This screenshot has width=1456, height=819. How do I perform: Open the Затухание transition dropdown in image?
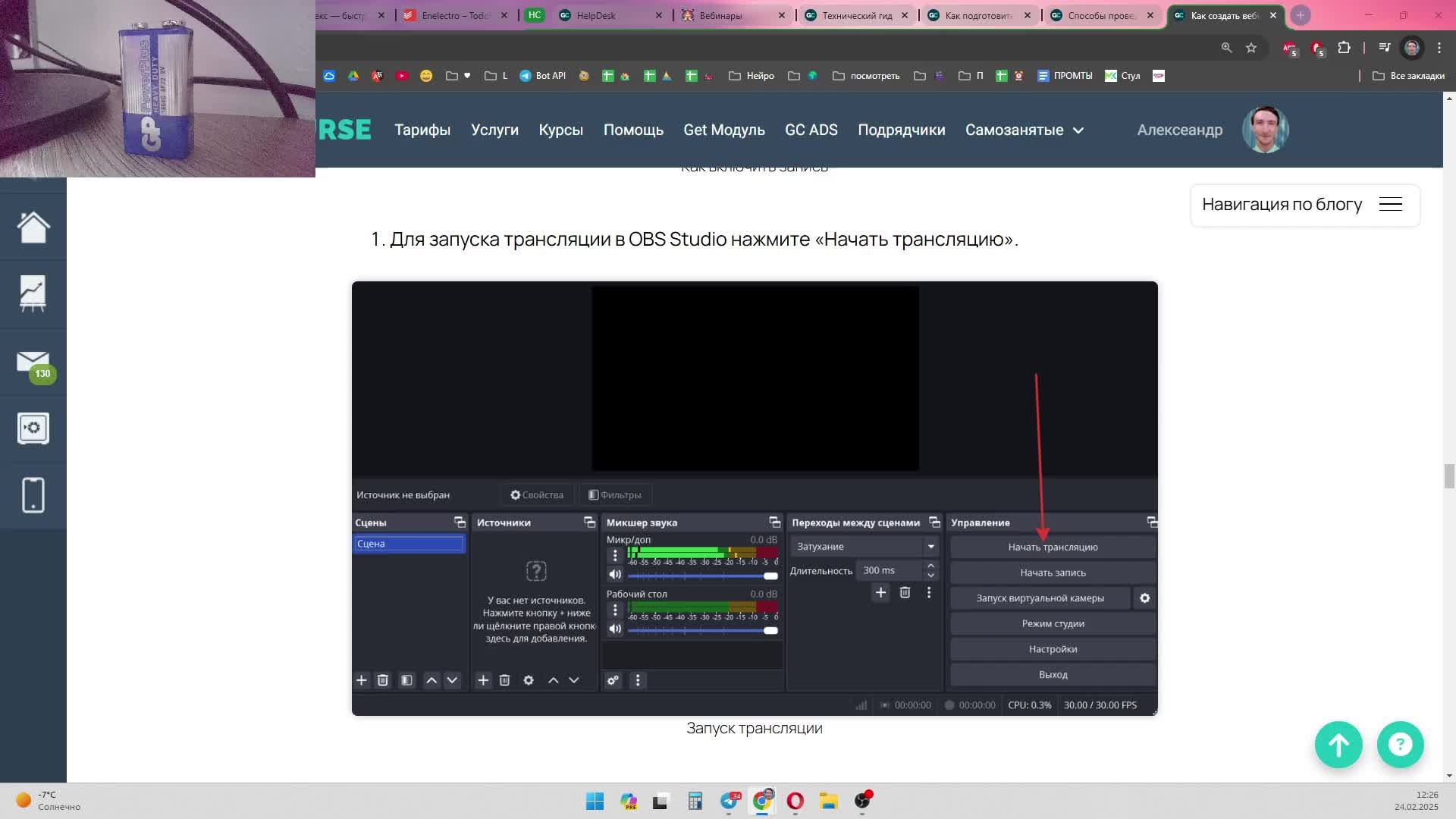click(864, 547)
